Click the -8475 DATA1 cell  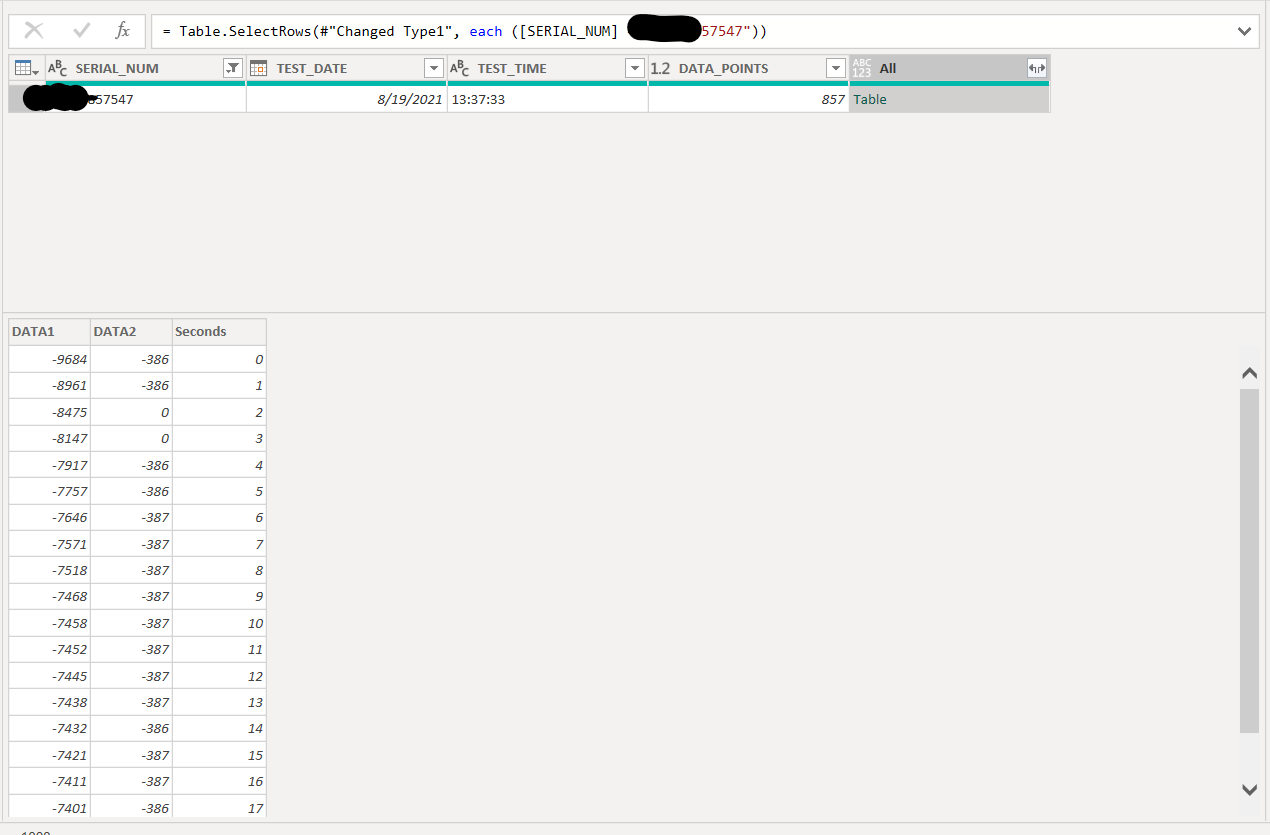tap(49, 412)
